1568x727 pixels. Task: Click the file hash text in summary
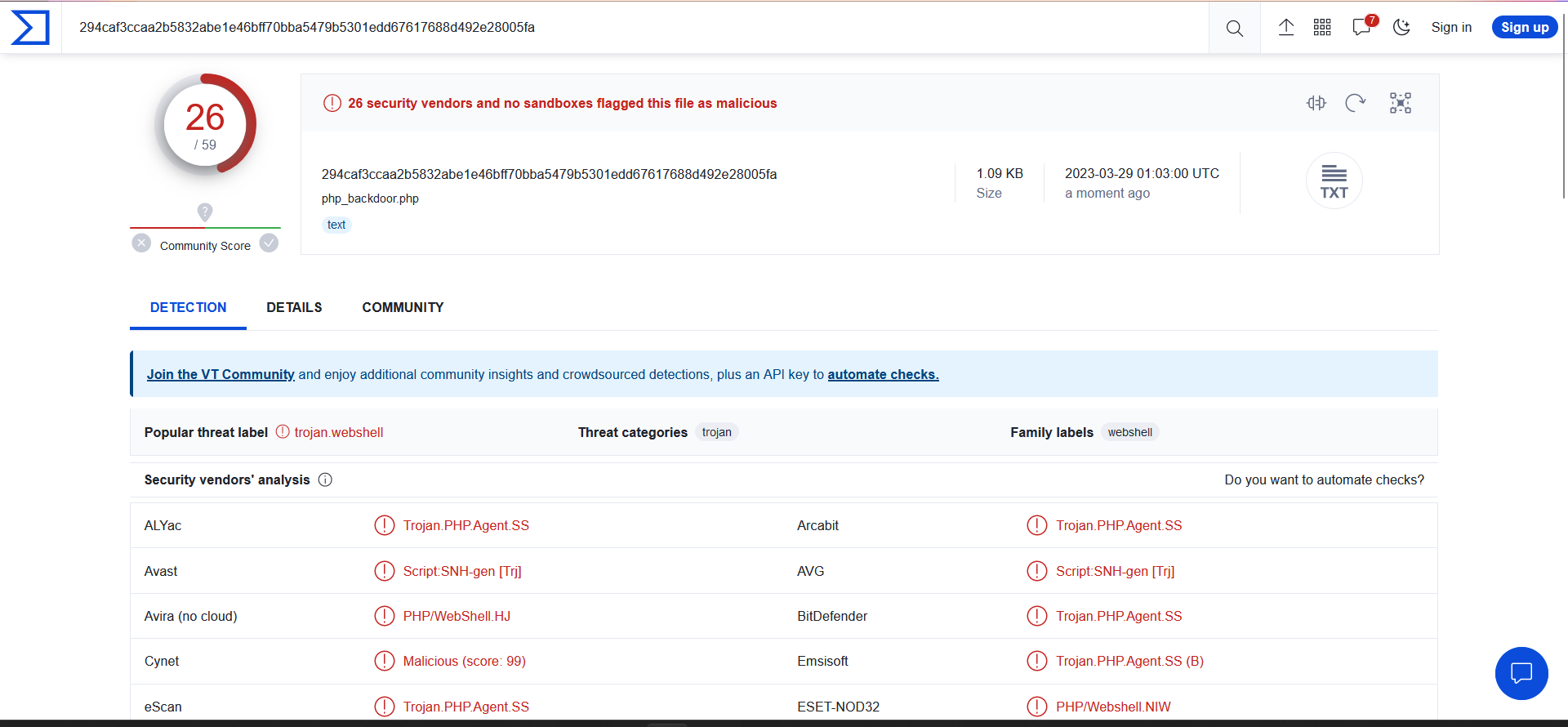click(x=549, y=174)
